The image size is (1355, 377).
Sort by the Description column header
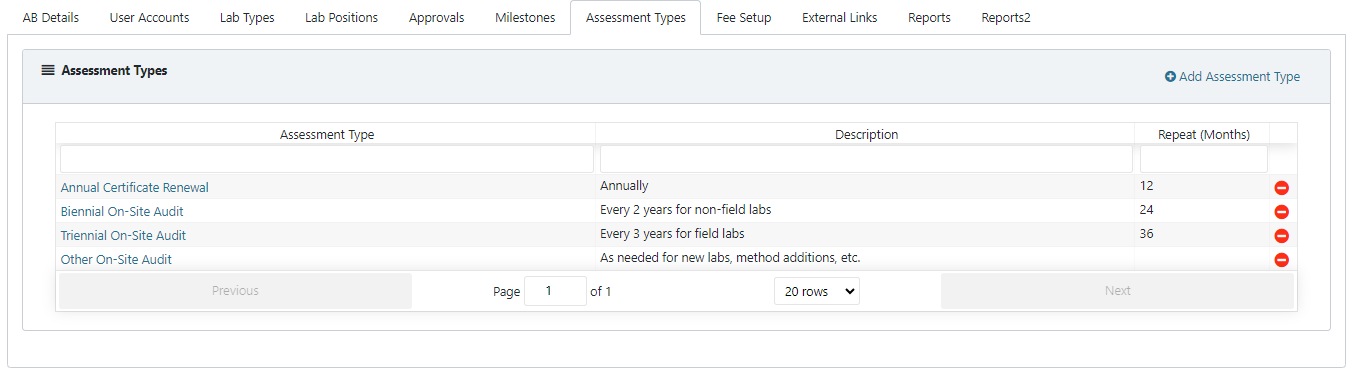(866, 134)
